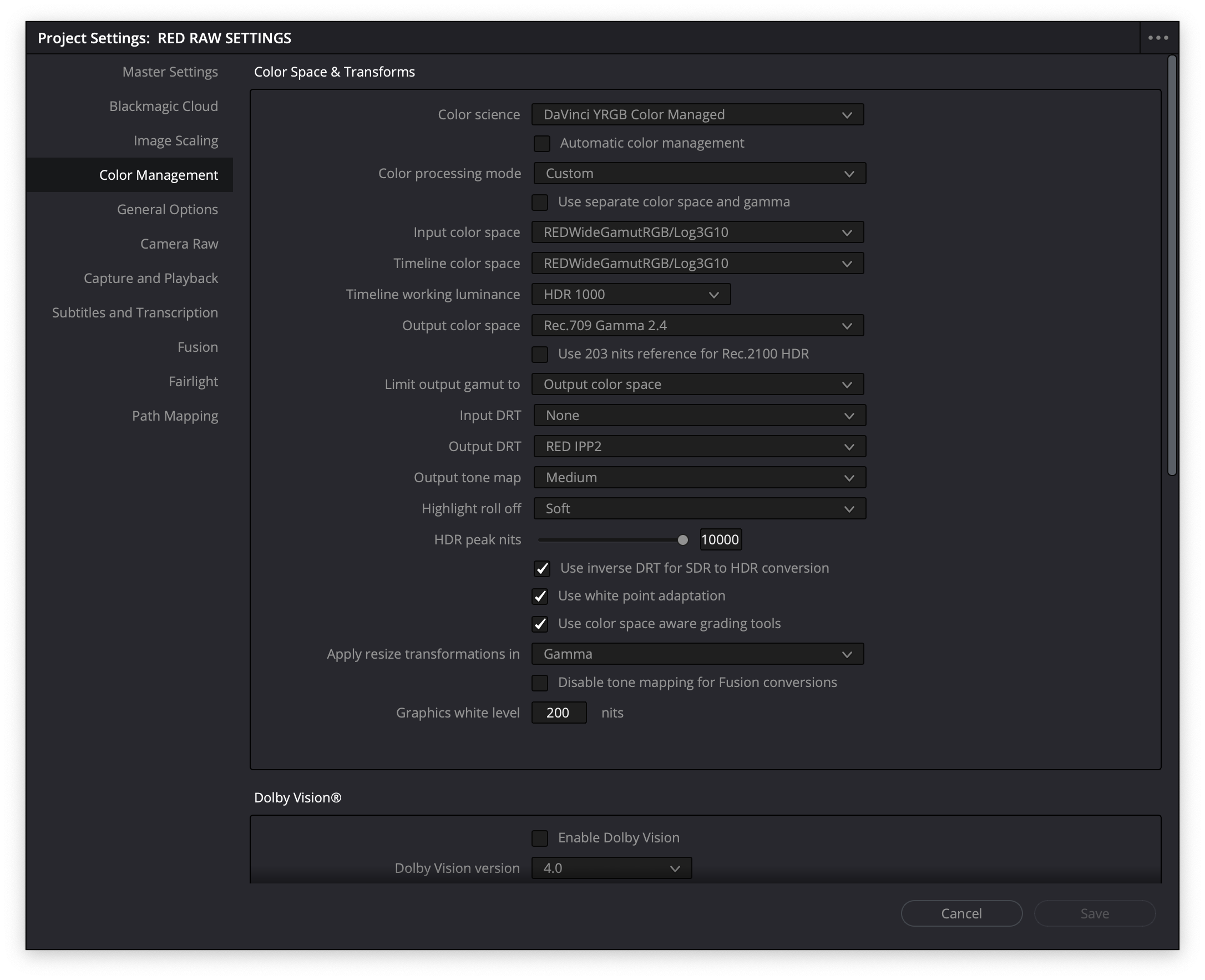This screenshot has height=980, width=1205.
Task: Disable Use color space aware grading tools
Action: coord(540,624)
